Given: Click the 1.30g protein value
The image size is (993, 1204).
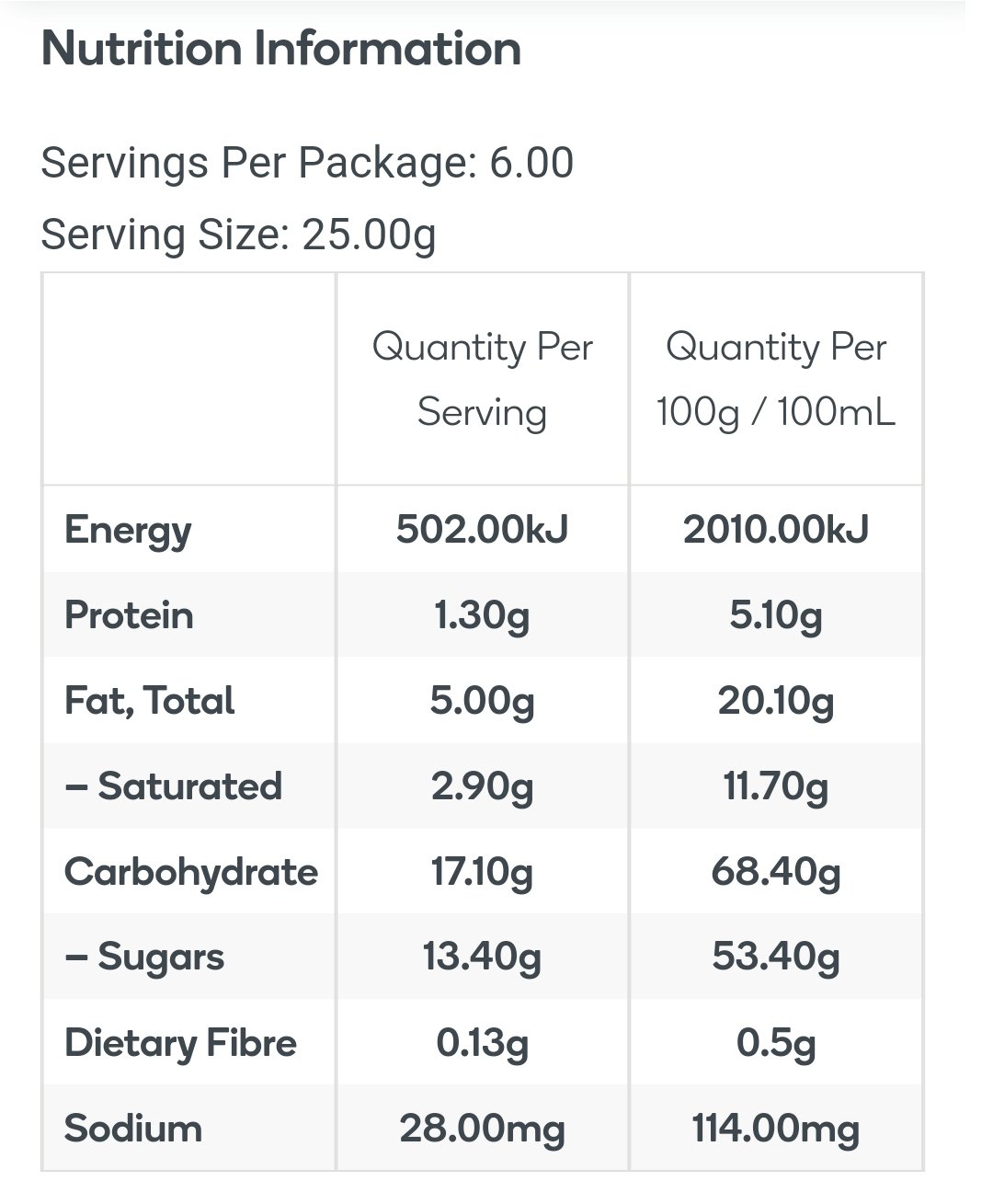Looking at the screenshot, I should (482, 615).
